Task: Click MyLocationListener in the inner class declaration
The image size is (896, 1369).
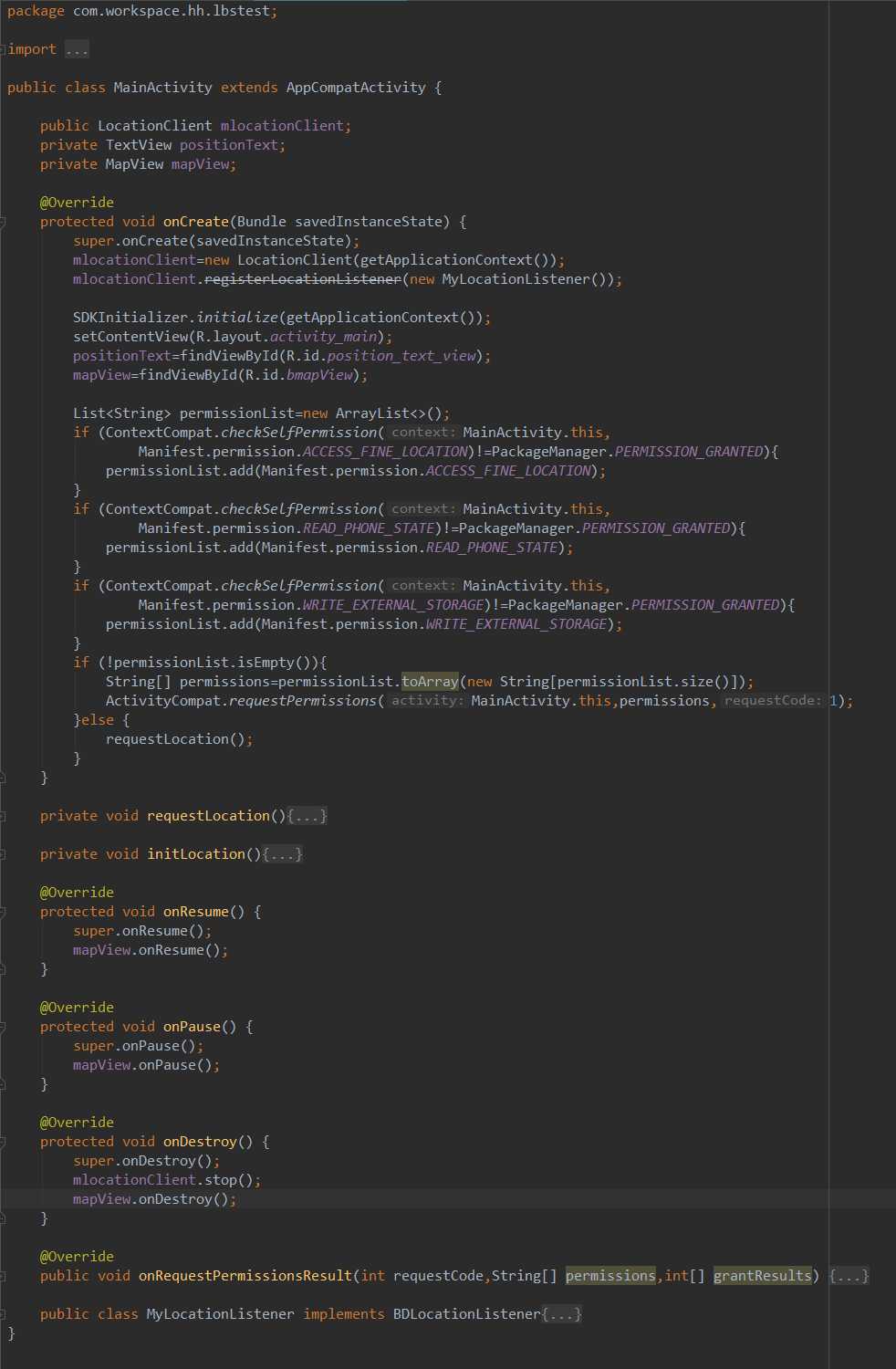Action: click(221, 1314)
